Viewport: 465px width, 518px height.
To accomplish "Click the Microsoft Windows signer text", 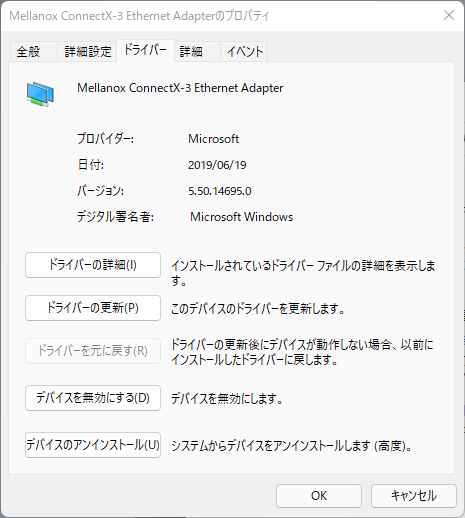I will [x=241, y=217].
